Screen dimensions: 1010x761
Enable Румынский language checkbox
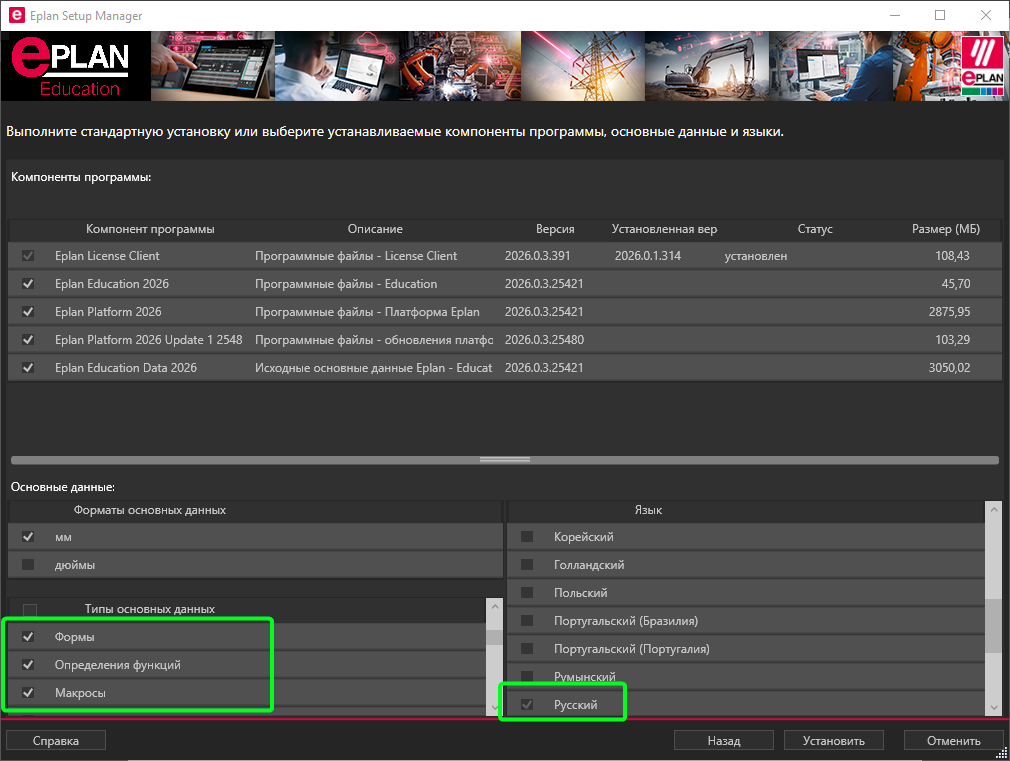tap(527, 676)
